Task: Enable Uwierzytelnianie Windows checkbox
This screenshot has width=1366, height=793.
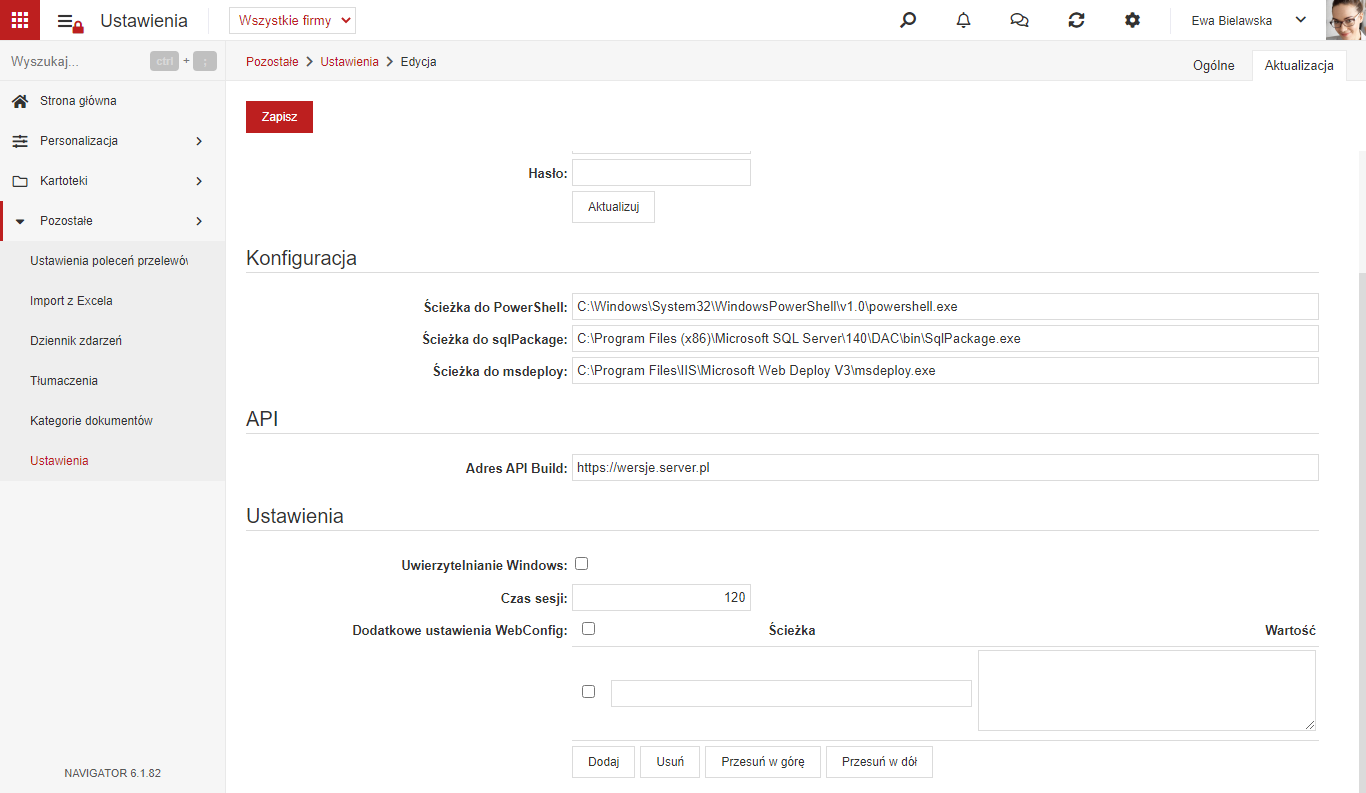Action: 581,564
